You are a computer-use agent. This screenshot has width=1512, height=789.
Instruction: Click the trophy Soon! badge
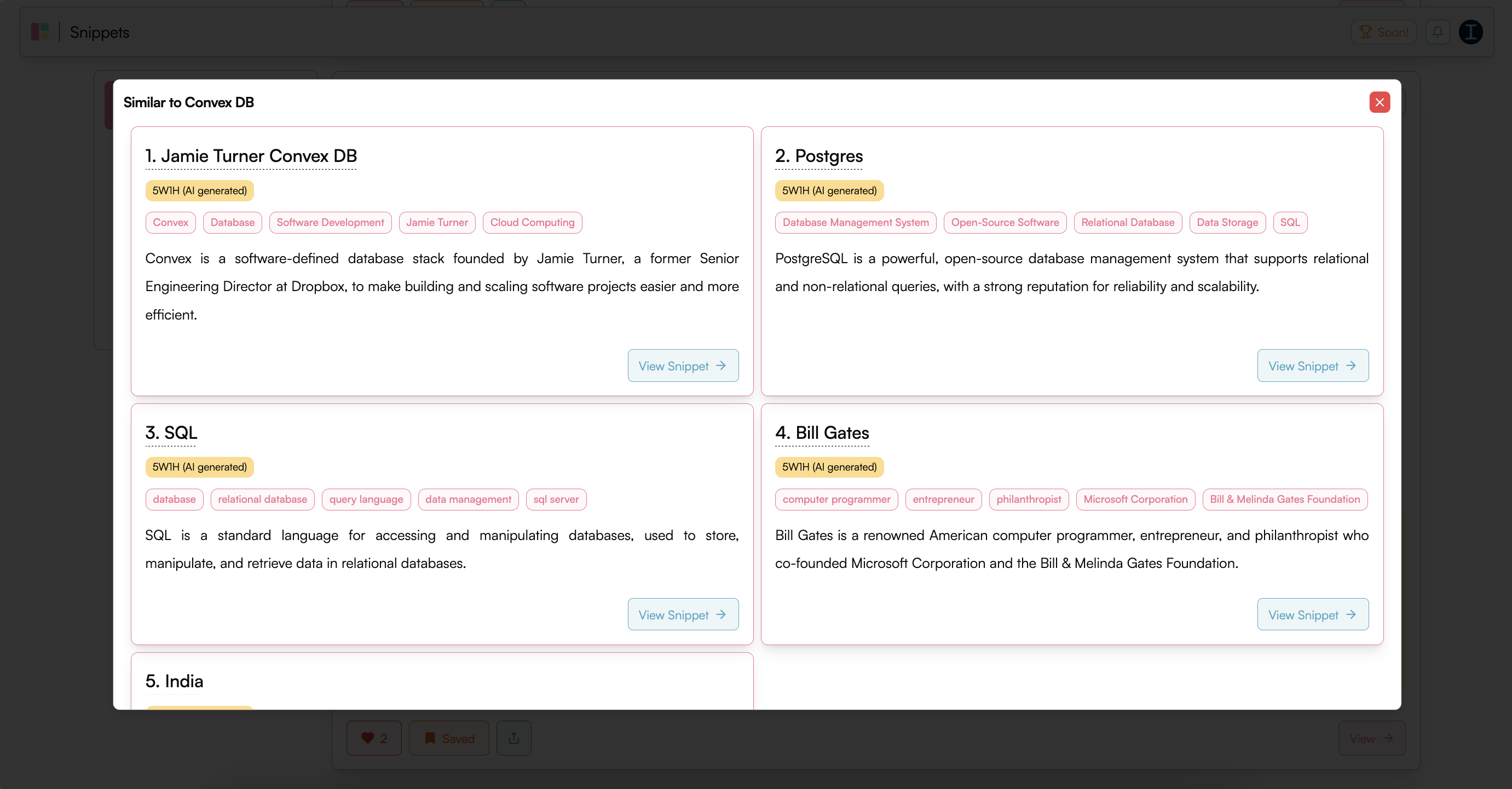tap(1383, 32)
